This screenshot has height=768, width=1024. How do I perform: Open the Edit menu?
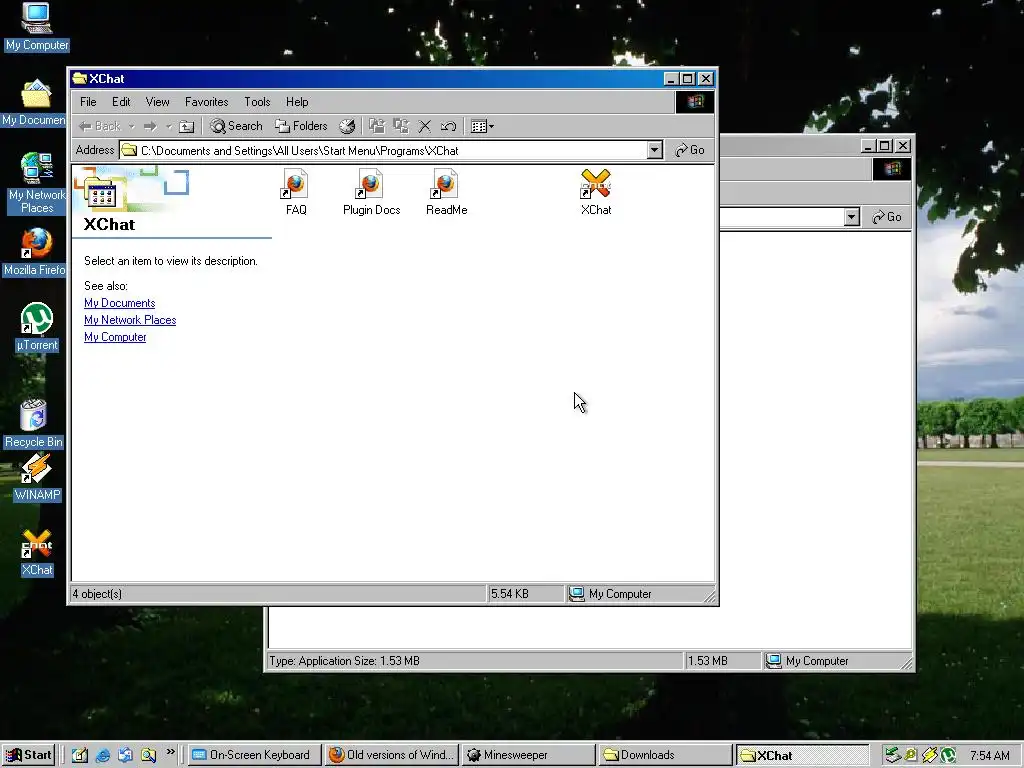click(x=121, y=102)
